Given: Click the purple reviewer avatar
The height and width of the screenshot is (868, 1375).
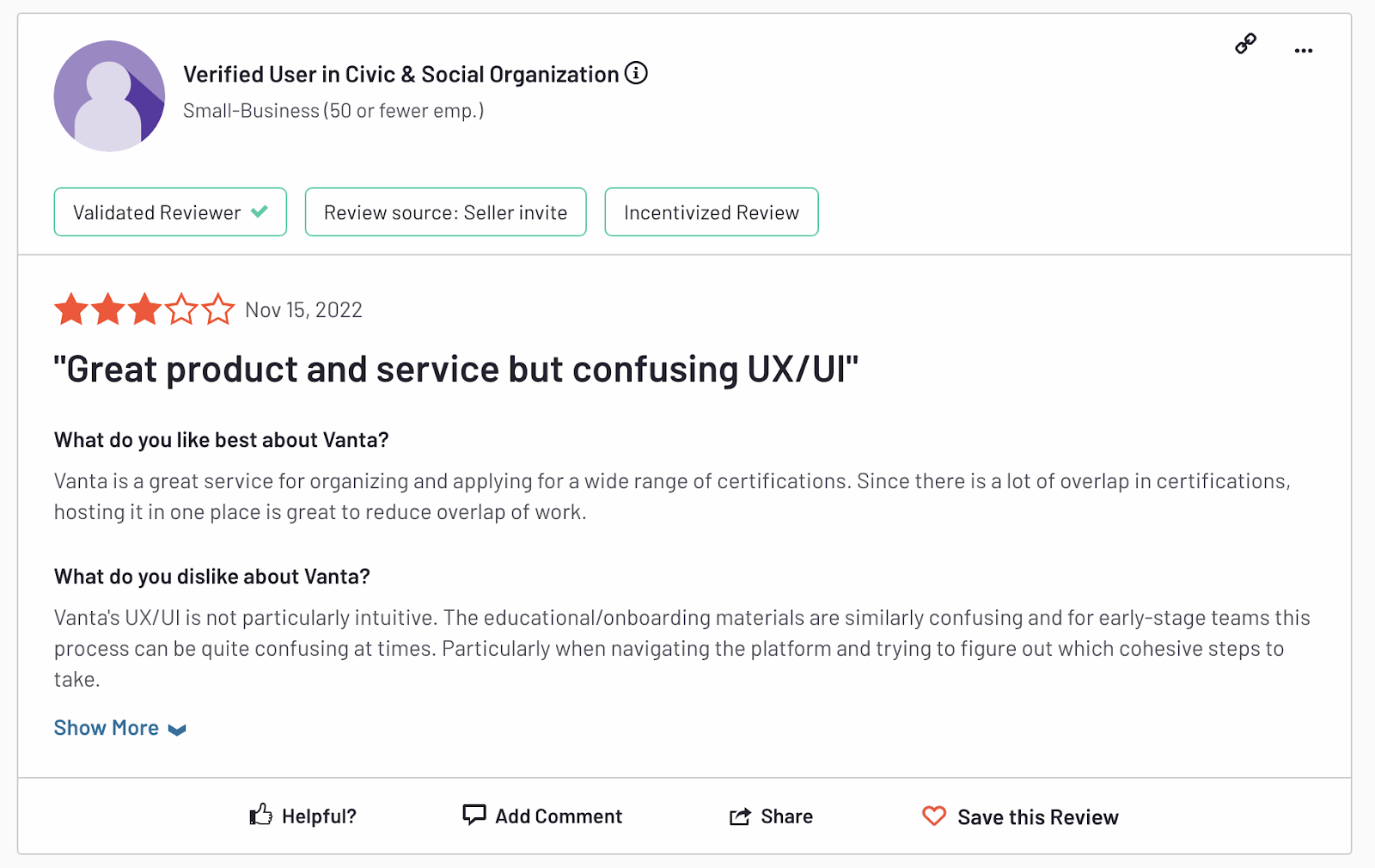Looking at the screenshot, I should tap(109, 96).
